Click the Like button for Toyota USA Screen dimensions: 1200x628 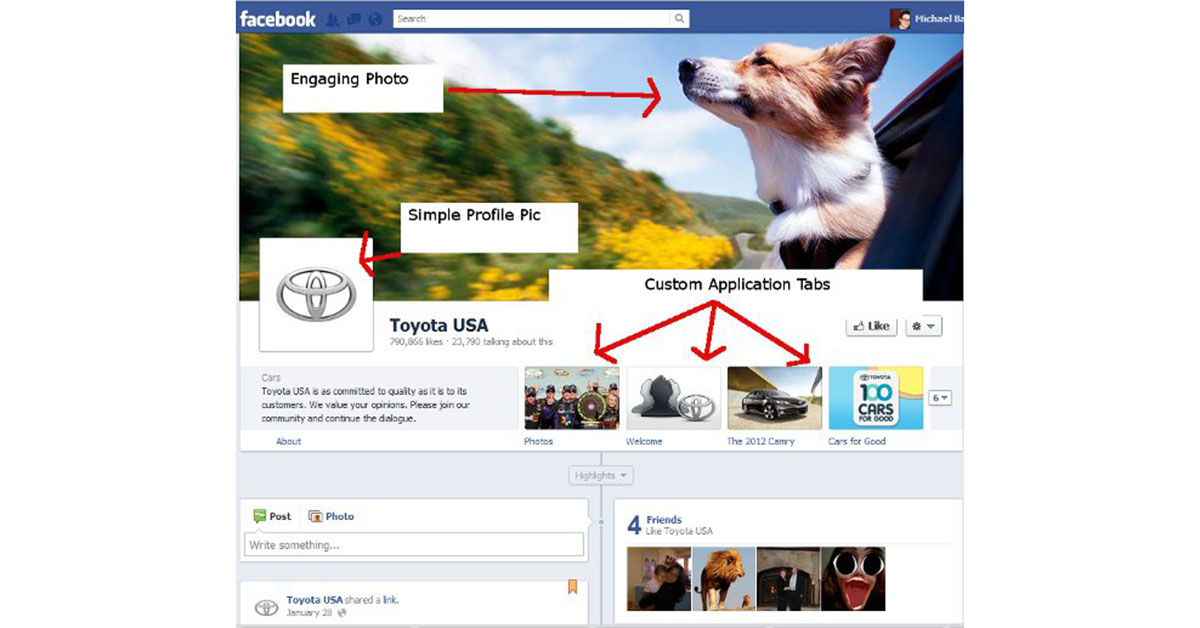869,325
